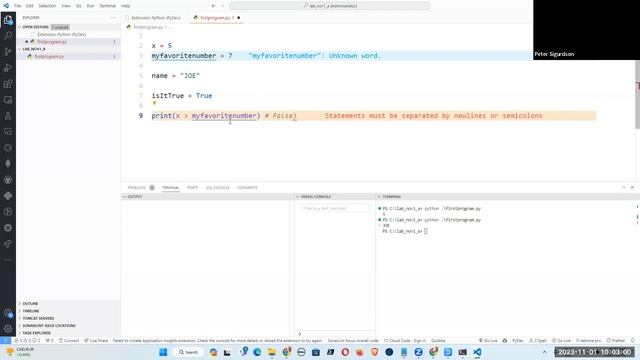The width and height of the screenshot is (640, 360).
Task: Open Zoom app from taskbar
Action: pos(418,352)
